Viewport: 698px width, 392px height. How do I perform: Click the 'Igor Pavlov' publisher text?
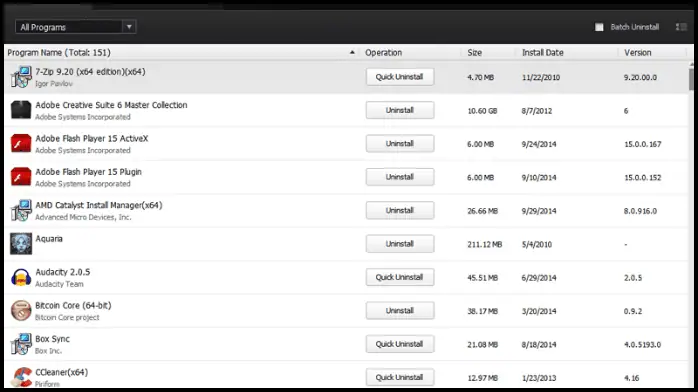pyautogui.click(x=54, y=84)
